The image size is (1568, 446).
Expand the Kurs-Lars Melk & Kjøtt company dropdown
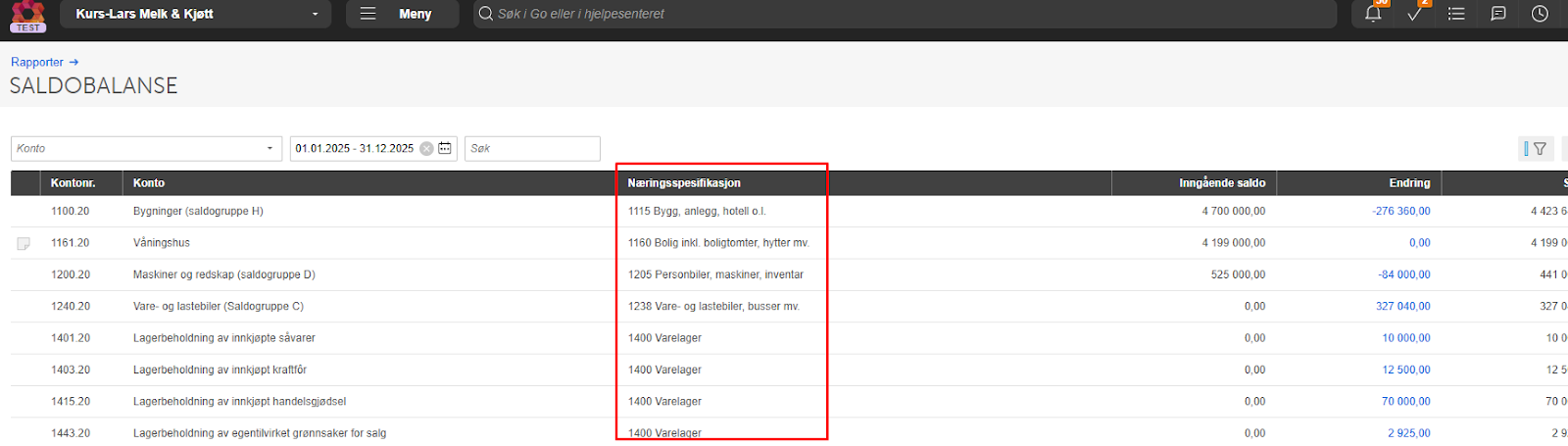[196, 14]
